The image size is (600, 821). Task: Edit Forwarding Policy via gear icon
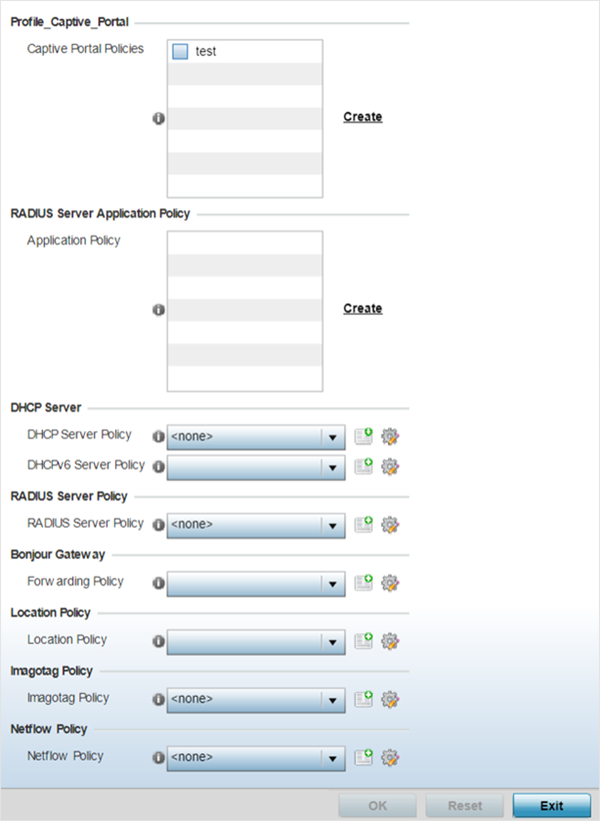390,583
